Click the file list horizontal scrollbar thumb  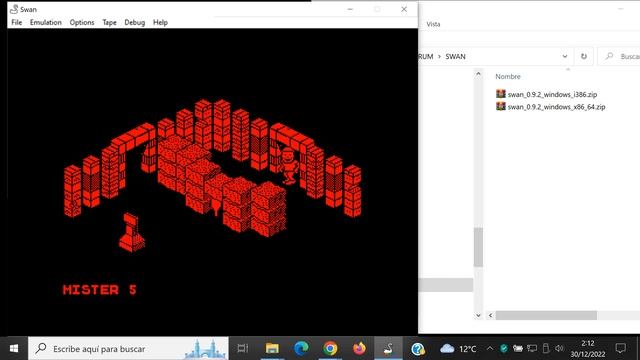(546, 315)
